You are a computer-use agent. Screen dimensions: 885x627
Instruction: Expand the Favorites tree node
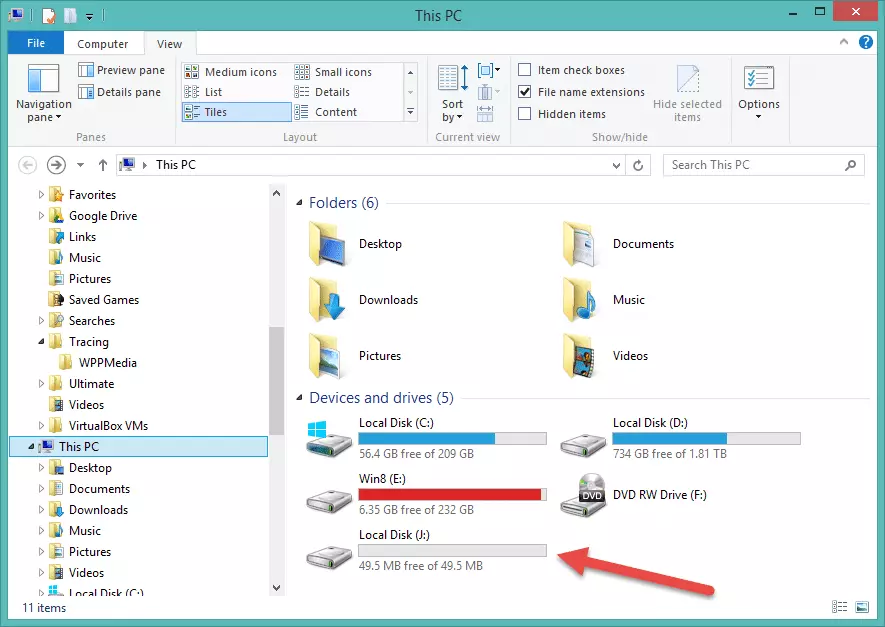tap(41, 195)
